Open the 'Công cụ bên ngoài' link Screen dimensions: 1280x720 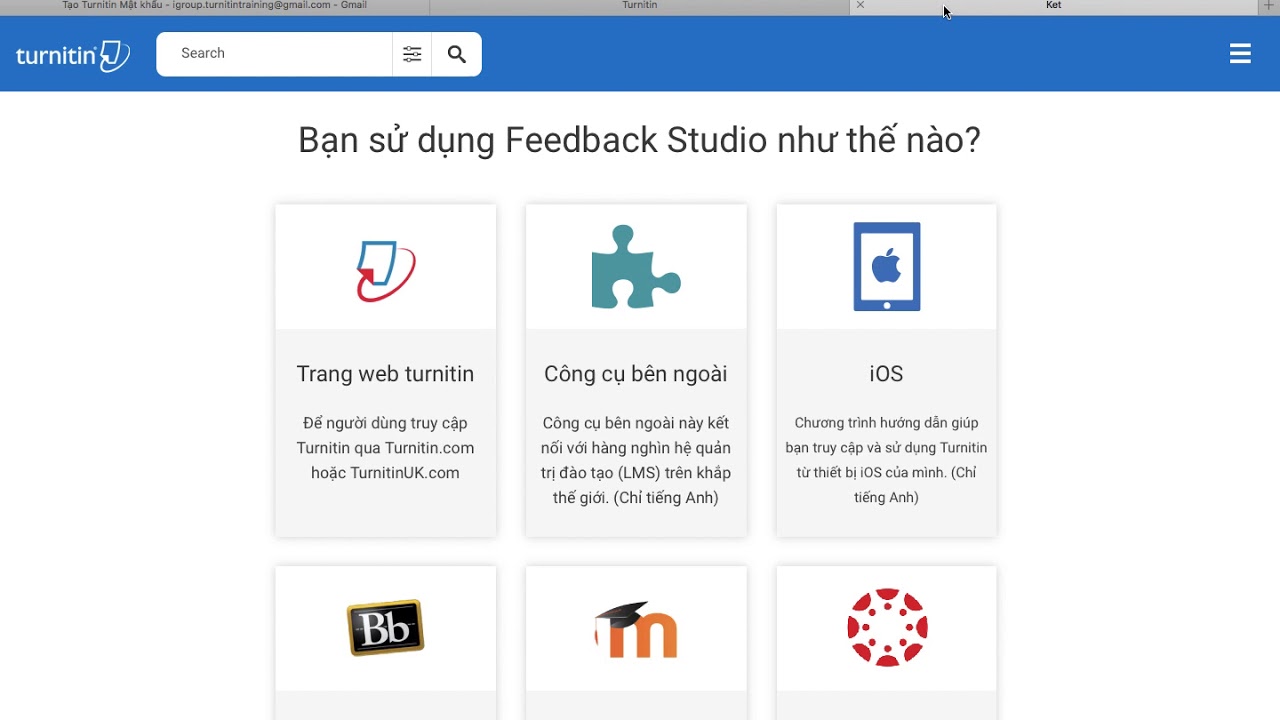click(636, 374)
